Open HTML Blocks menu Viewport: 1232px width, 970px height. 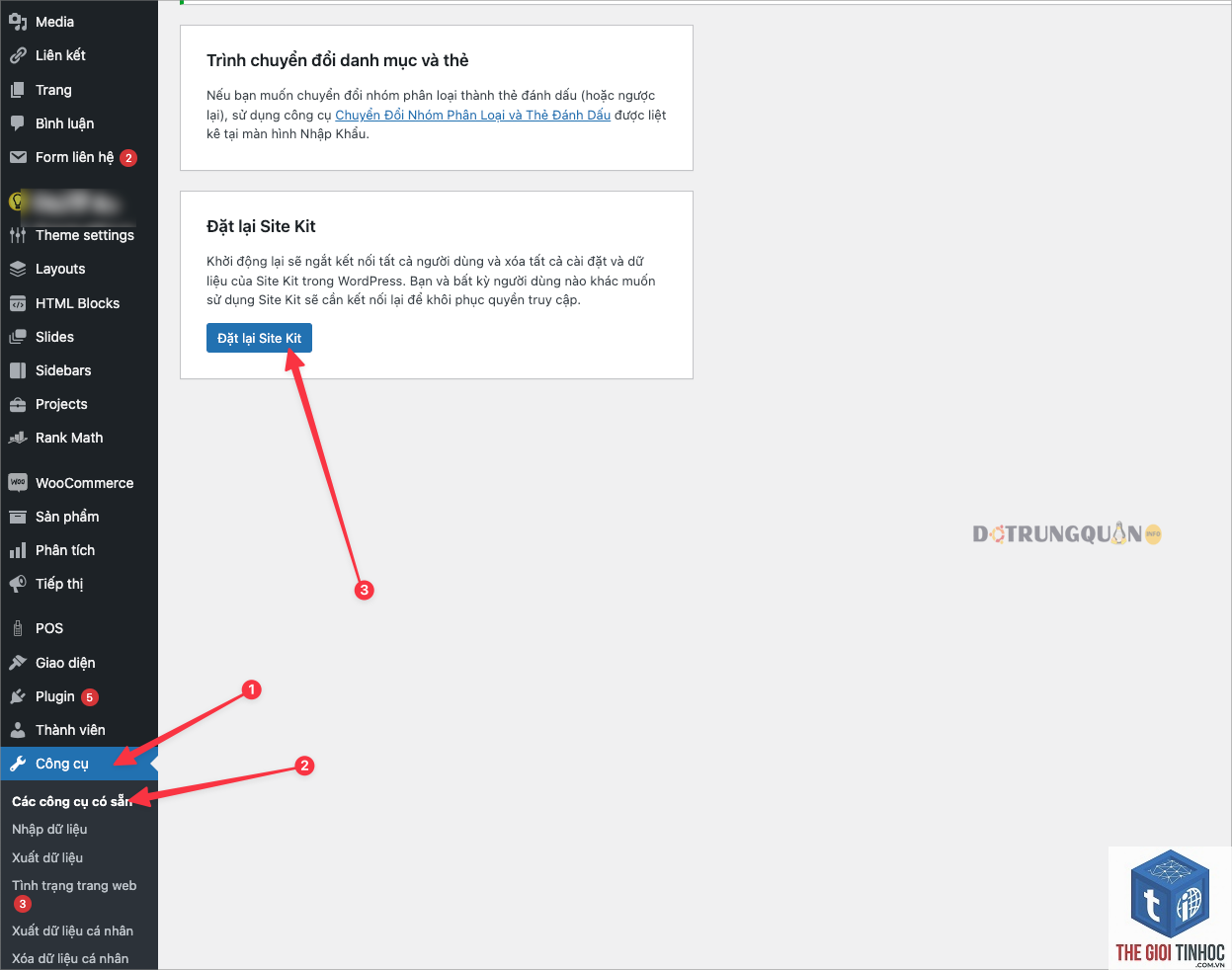coord(79,303)
